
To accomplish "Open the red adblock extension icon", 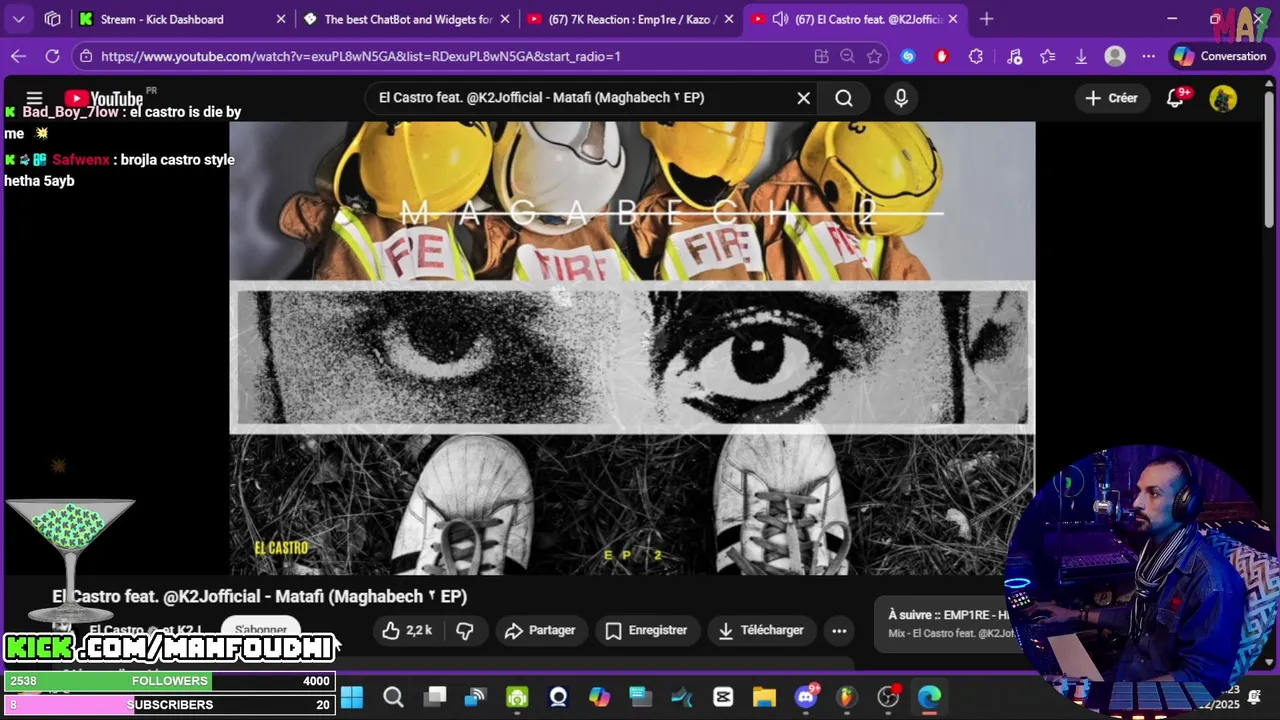I will click(941, 56).
